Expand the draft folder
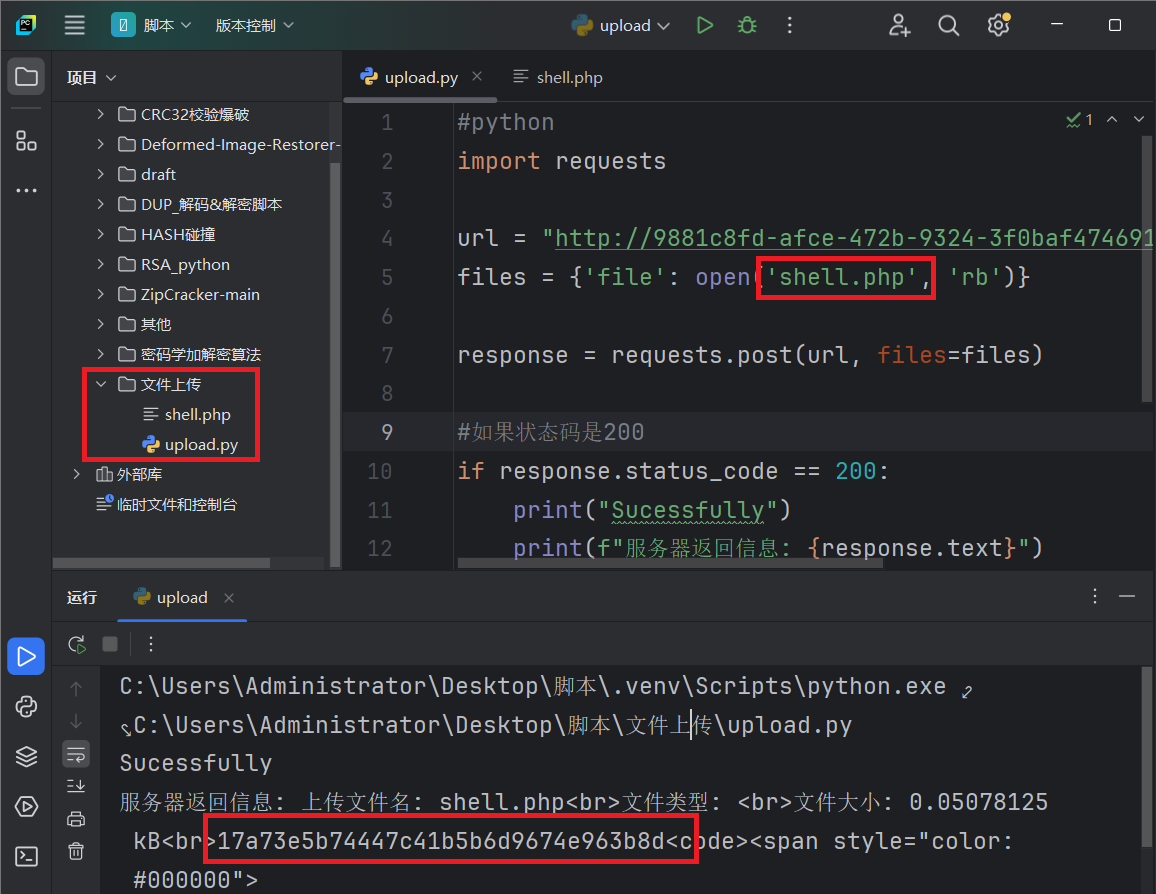 (x=101, y=174)
